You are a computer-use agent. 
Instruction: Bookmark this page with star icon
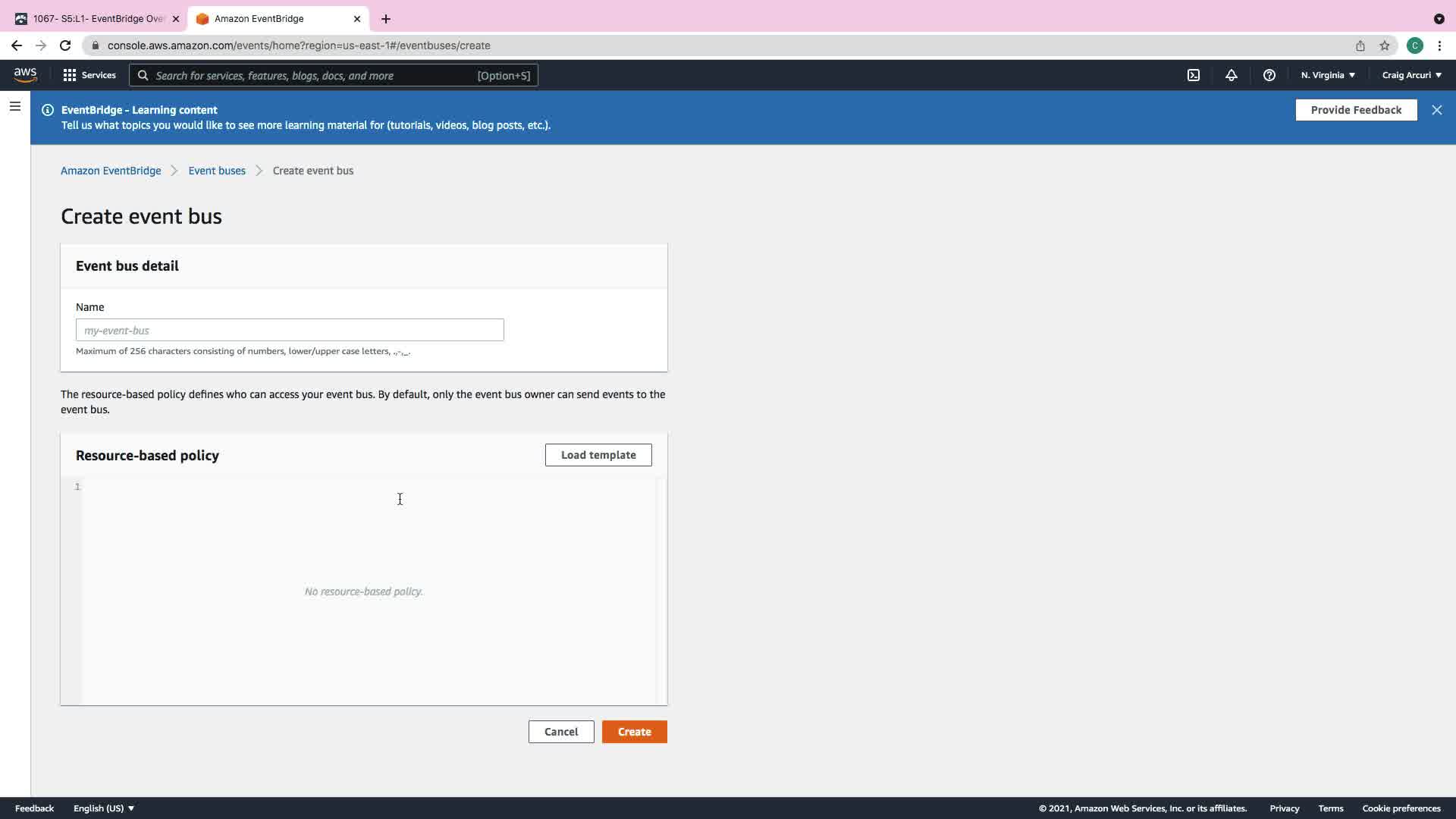1385,45
